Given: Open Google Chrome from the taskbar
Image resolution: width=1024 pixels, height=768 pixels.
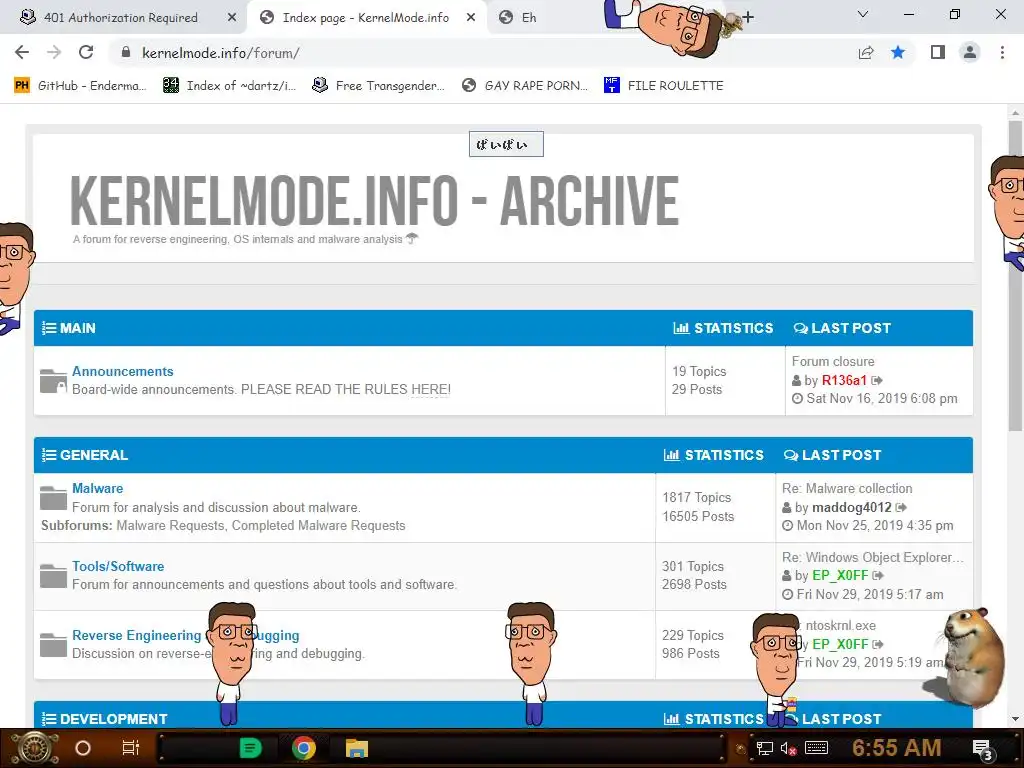Looking at the screenshot, I should (304, 748).
